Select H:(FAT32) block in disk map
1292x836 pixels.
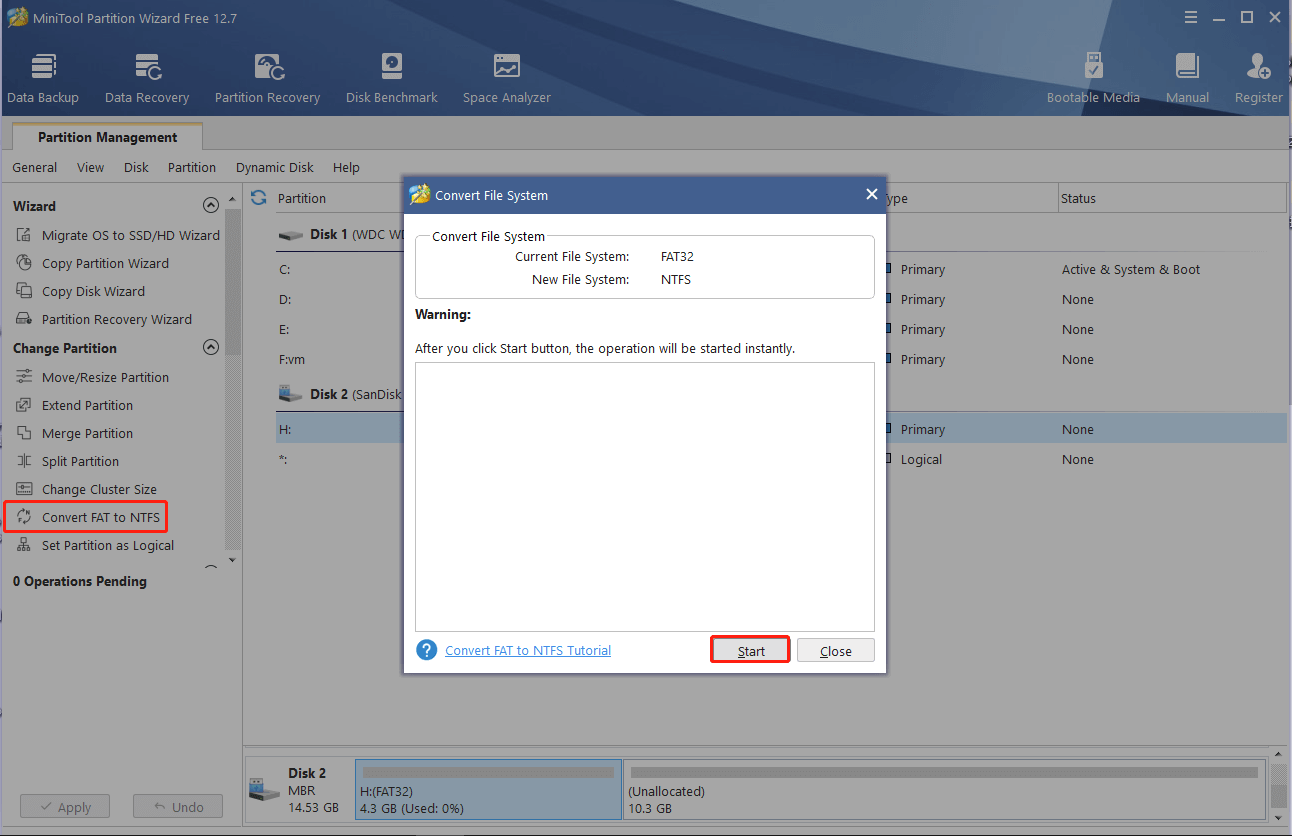tap(488, 789)
